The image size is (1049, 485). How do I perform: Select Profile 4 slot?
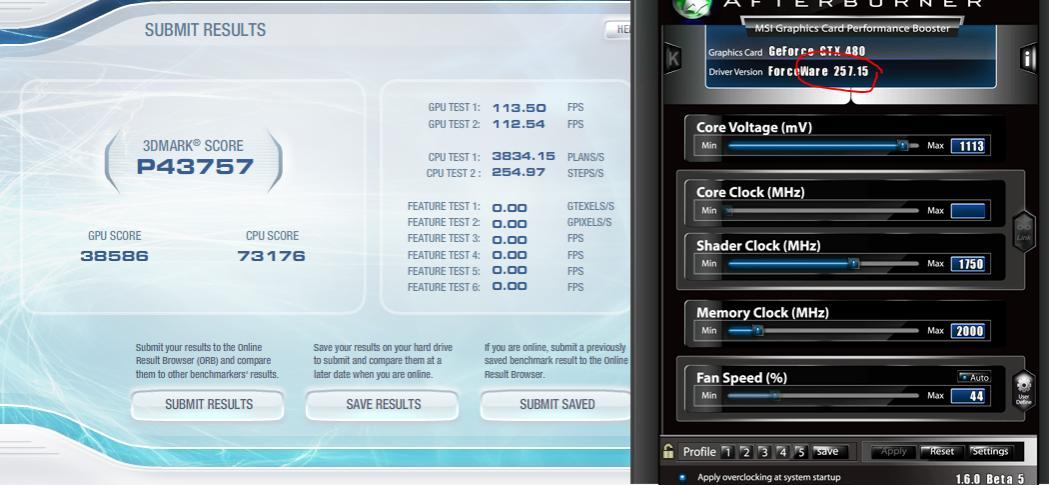coord(782,452)
